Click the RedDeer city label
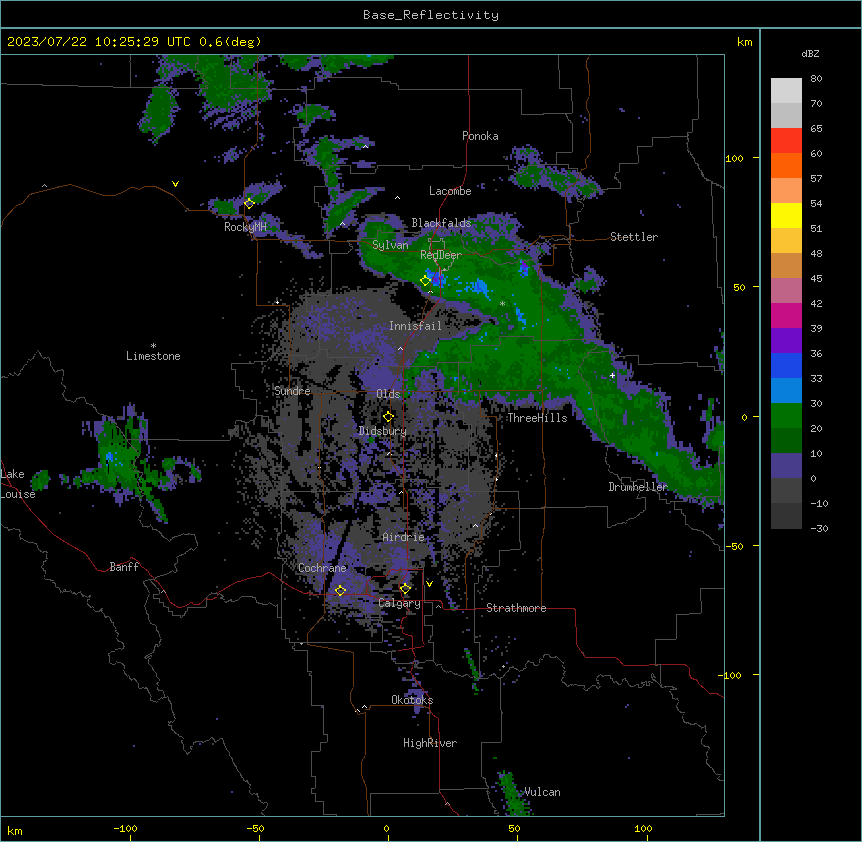The image size is (862, 842). click(441, 255)
